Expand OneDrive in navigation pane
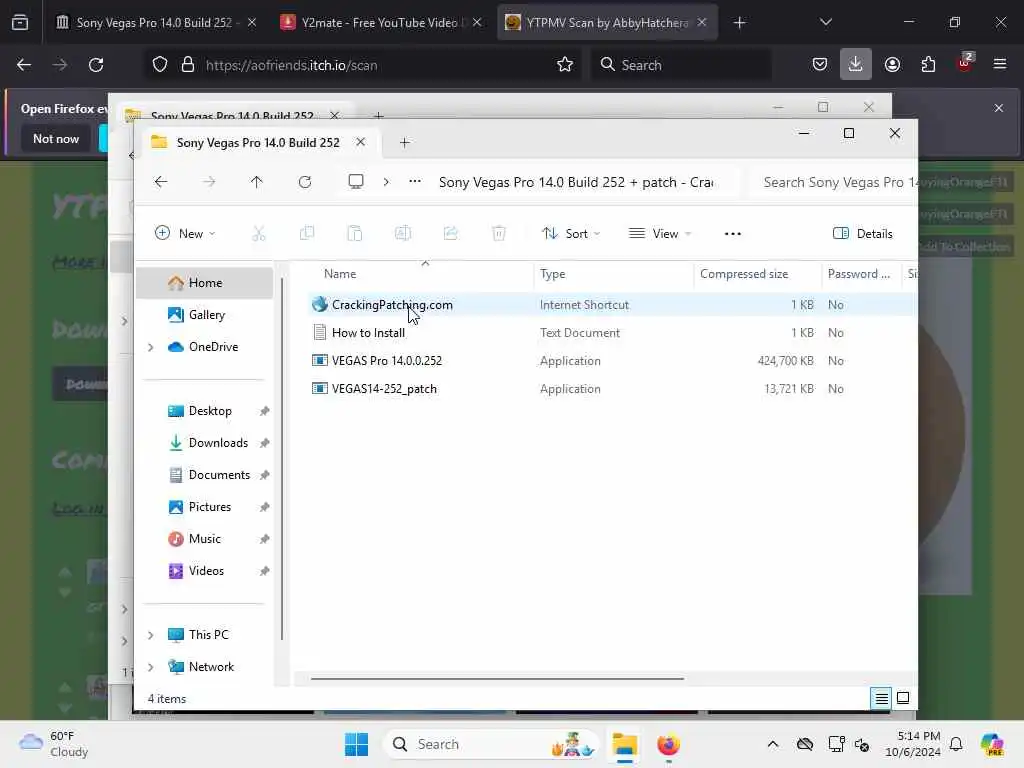Screen dimensions: 1024x768 (150, 347)
